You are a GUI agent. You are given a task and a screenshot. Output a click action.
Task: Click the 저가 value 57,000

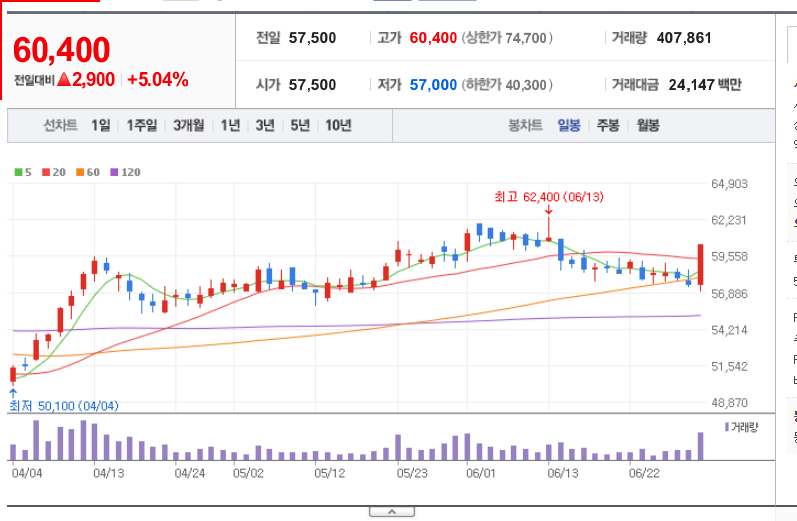(x=433, y=84)
